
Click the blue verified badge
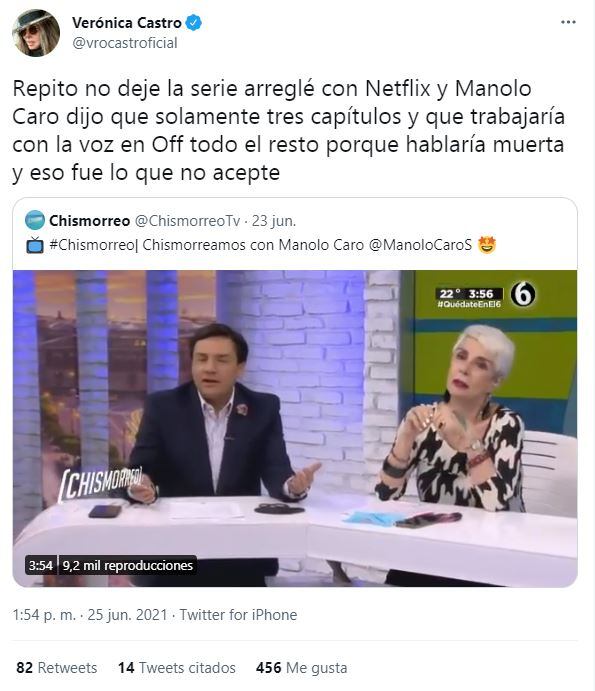tap(193, 22)
